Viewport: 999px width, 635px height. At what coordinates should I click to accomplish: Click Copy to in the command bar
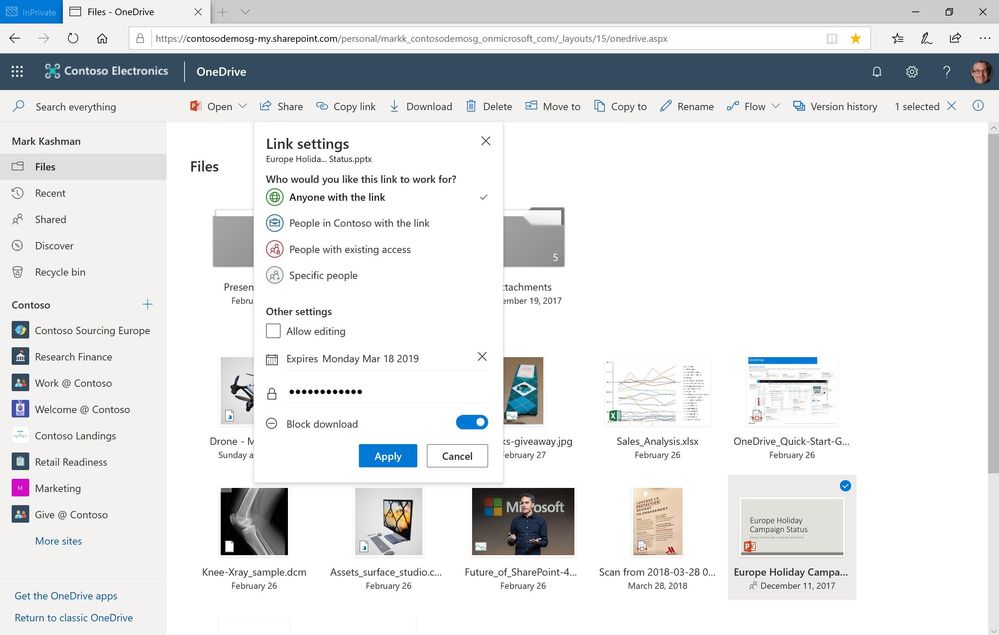coord(620,106)
